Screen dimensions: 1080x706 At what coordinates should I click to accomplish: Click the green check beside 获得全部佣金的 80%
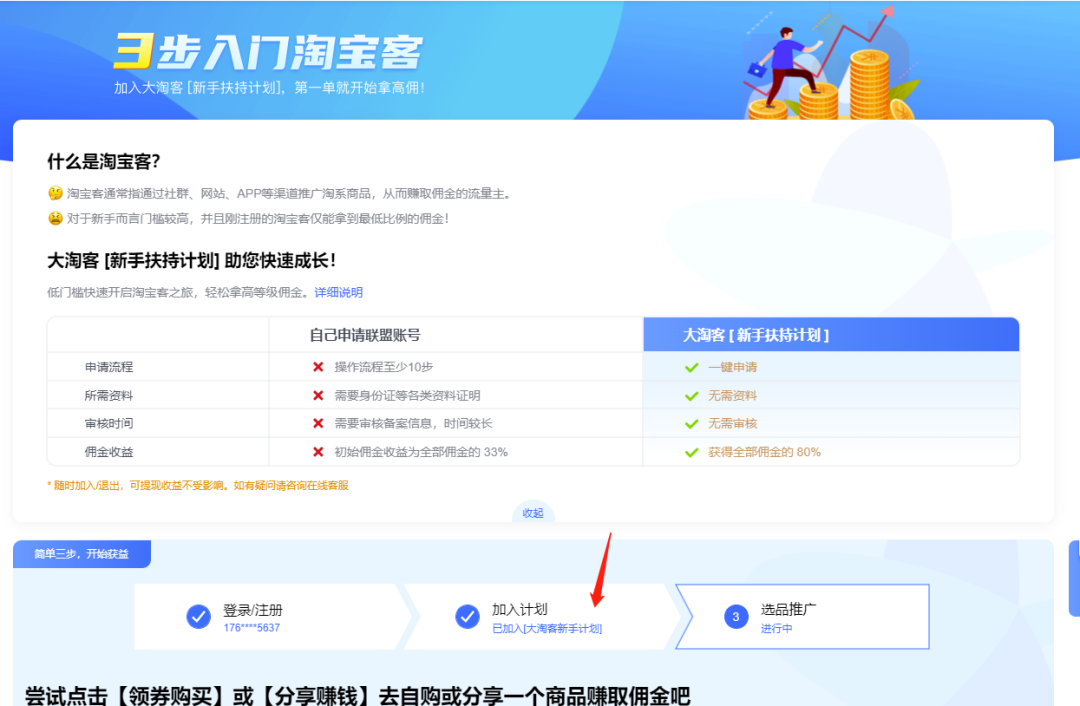tap(692, 453)
